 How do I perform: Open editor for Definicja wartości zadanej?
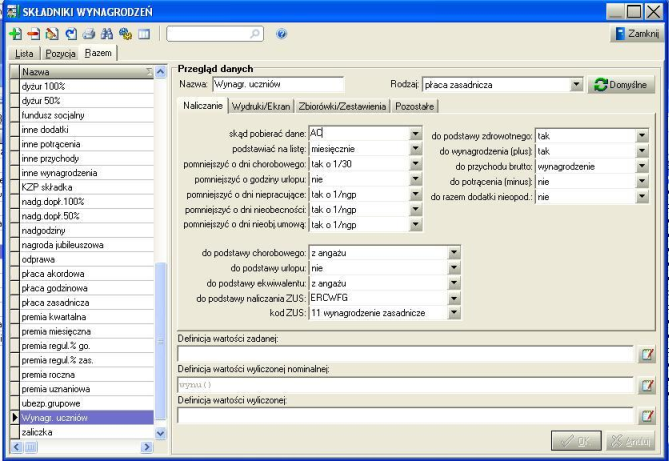pos(647,354)
